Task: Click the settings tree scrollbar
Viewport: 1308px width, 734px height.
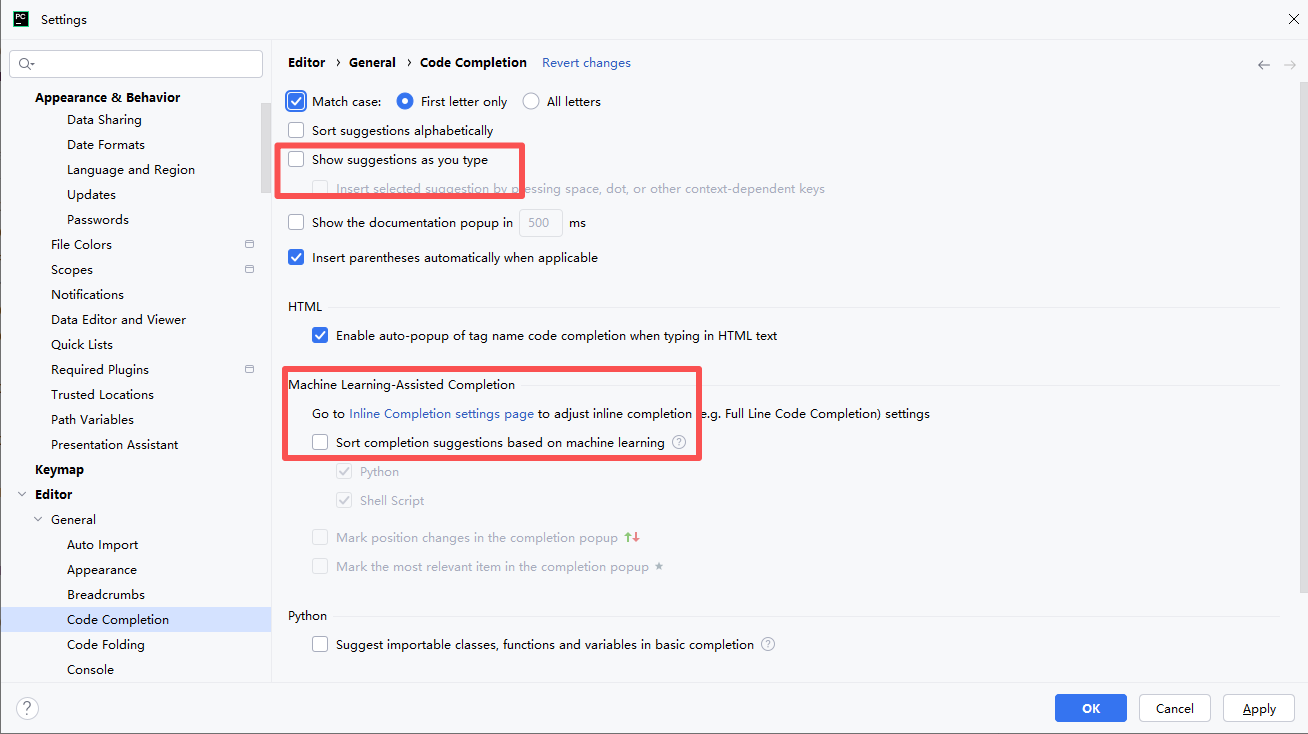Action: click(266, 150)
